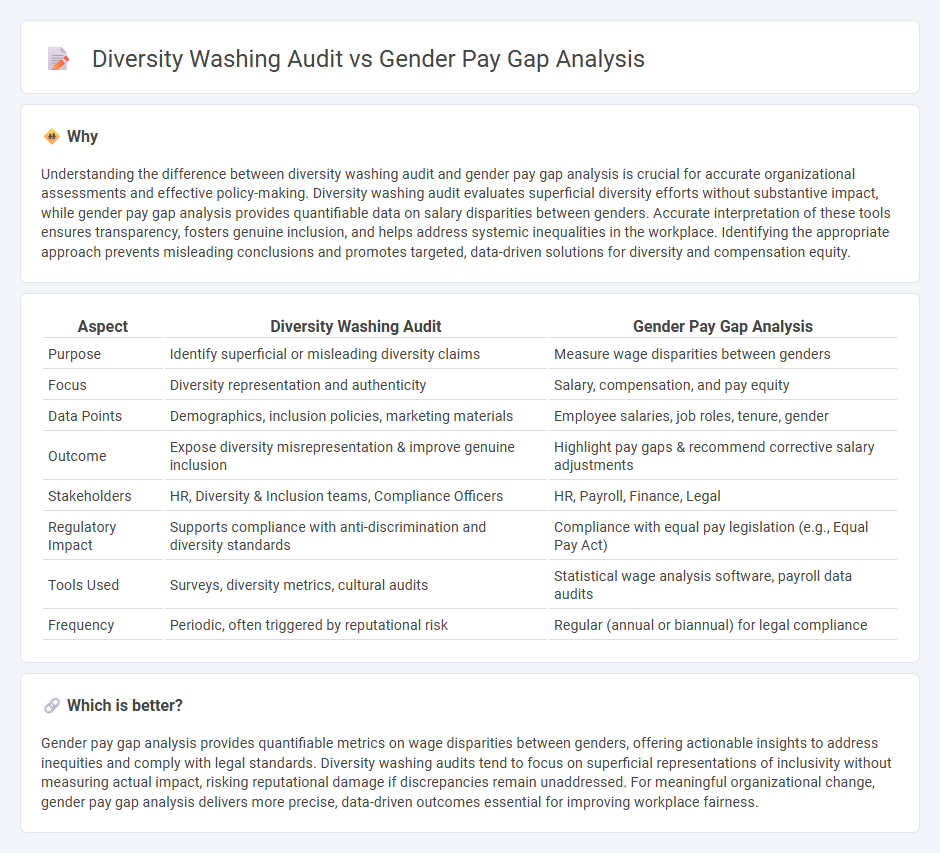Click the Diversity Washing Audit column header
Screen dimensions: 940x853
click(355, 327)
